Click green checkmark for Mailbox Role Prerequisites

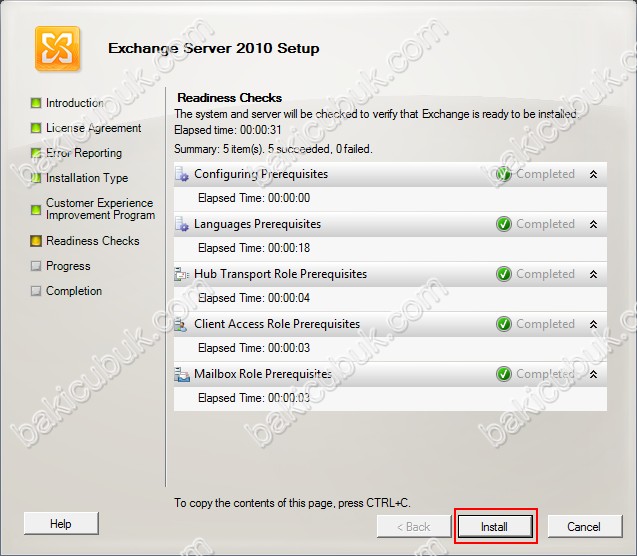pos(504,374)
